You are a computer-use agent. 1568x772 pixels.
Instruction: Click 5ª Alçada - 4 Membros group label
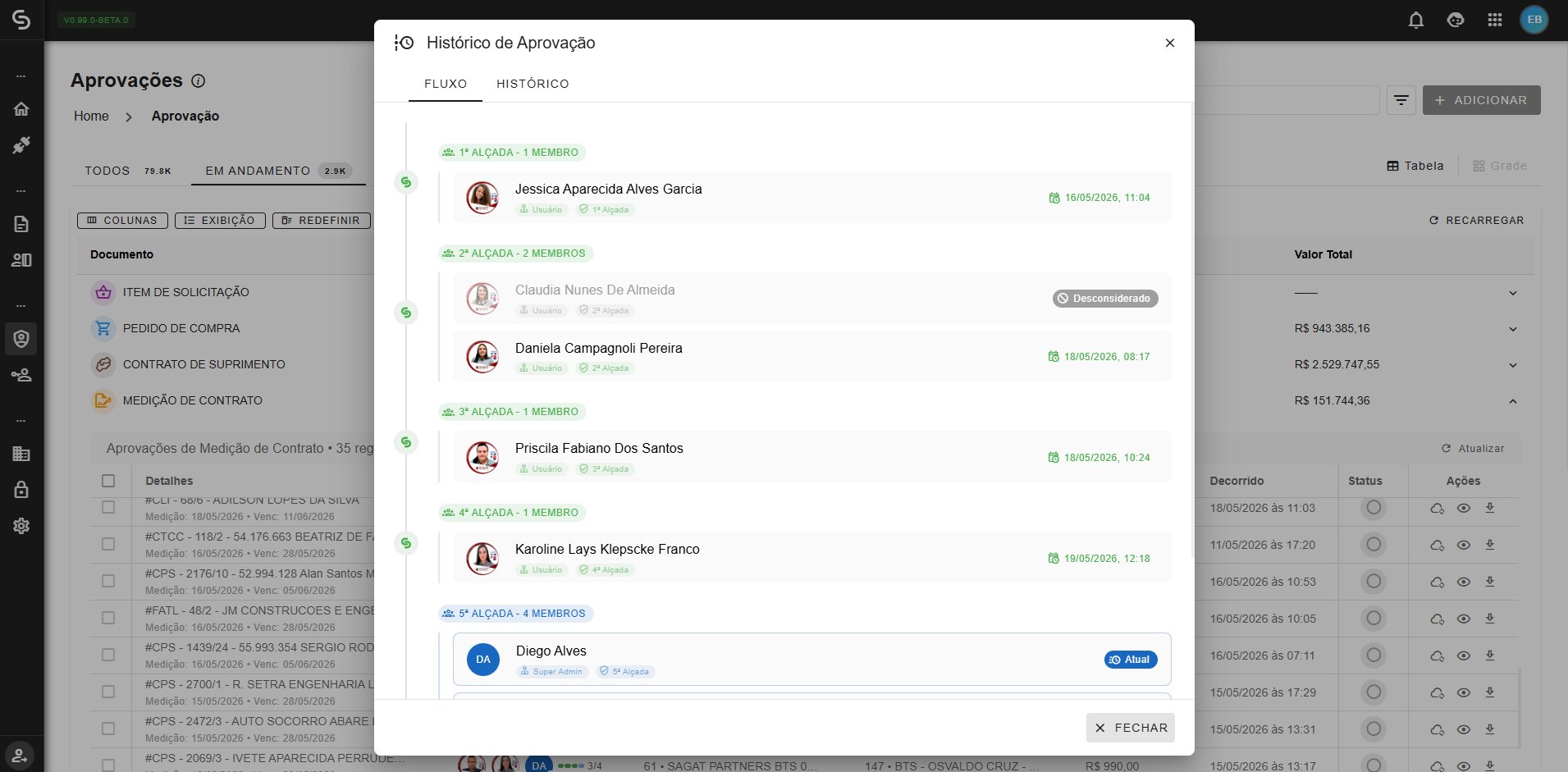515,614
